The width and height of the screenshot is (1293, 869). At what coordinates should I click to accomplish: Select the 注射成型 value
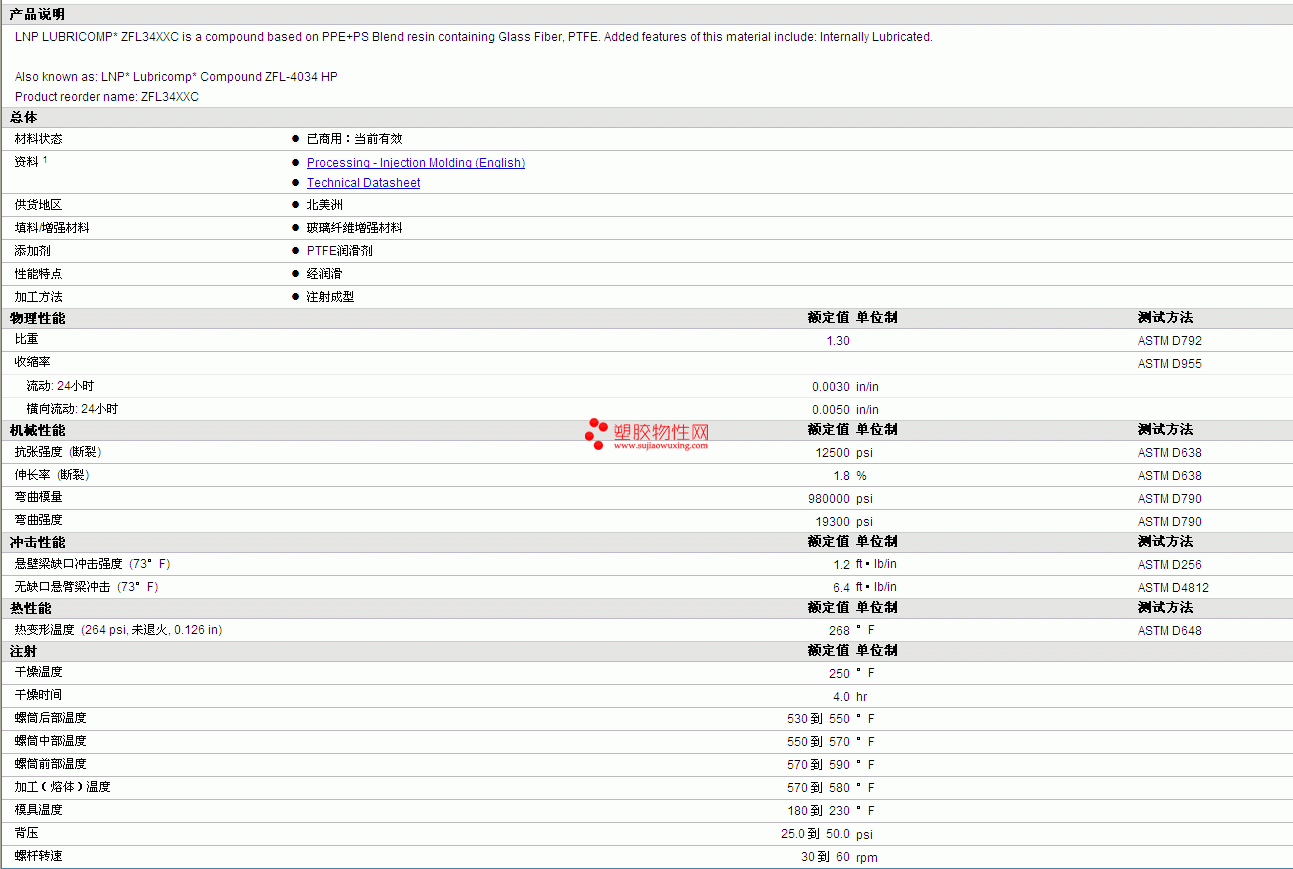pos(330,297)
